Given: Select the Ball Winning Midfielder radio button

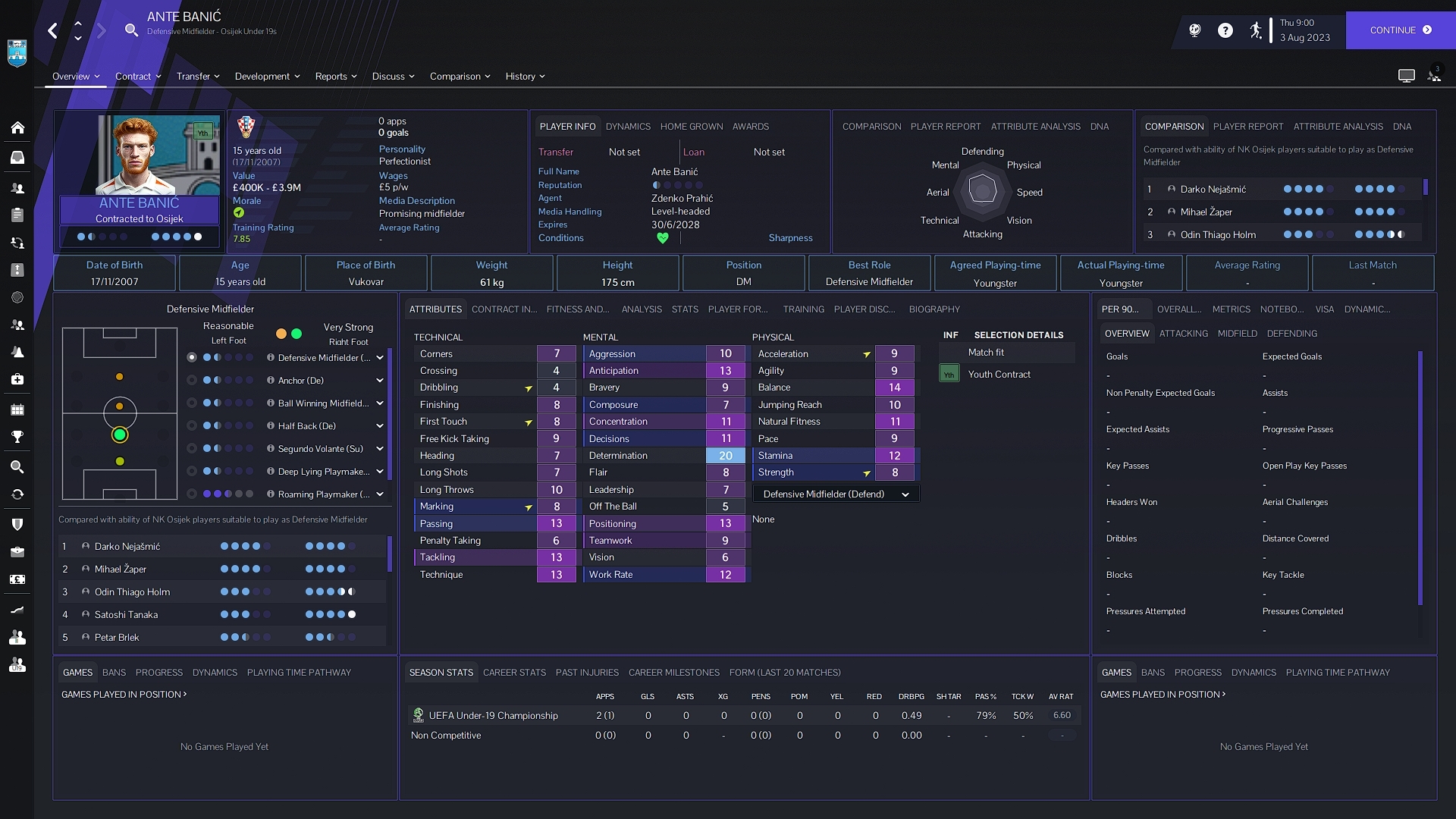Looking at the screenshot, I should click(192, 403).
